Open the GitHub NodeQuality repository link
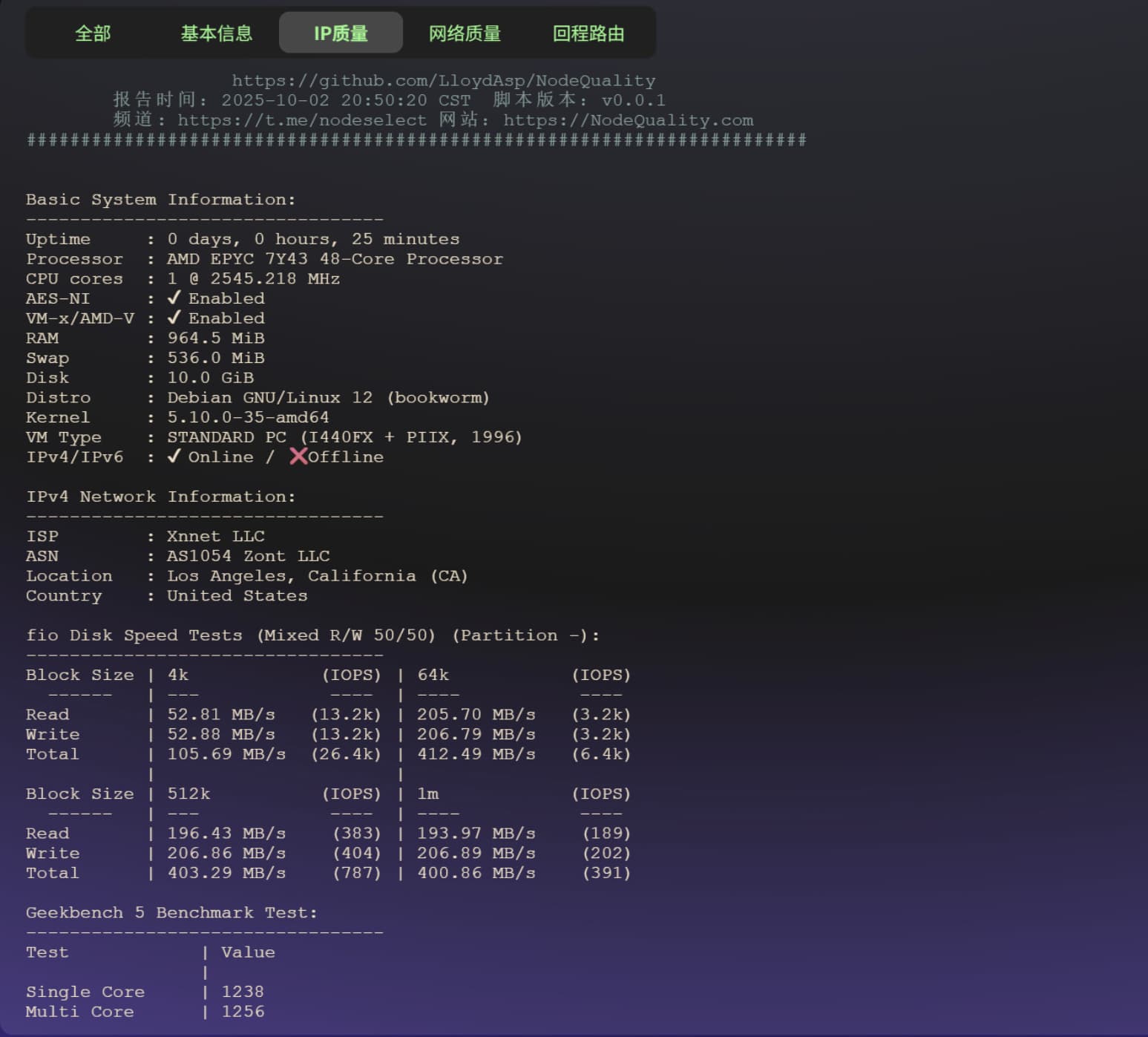 pos(443,80)
